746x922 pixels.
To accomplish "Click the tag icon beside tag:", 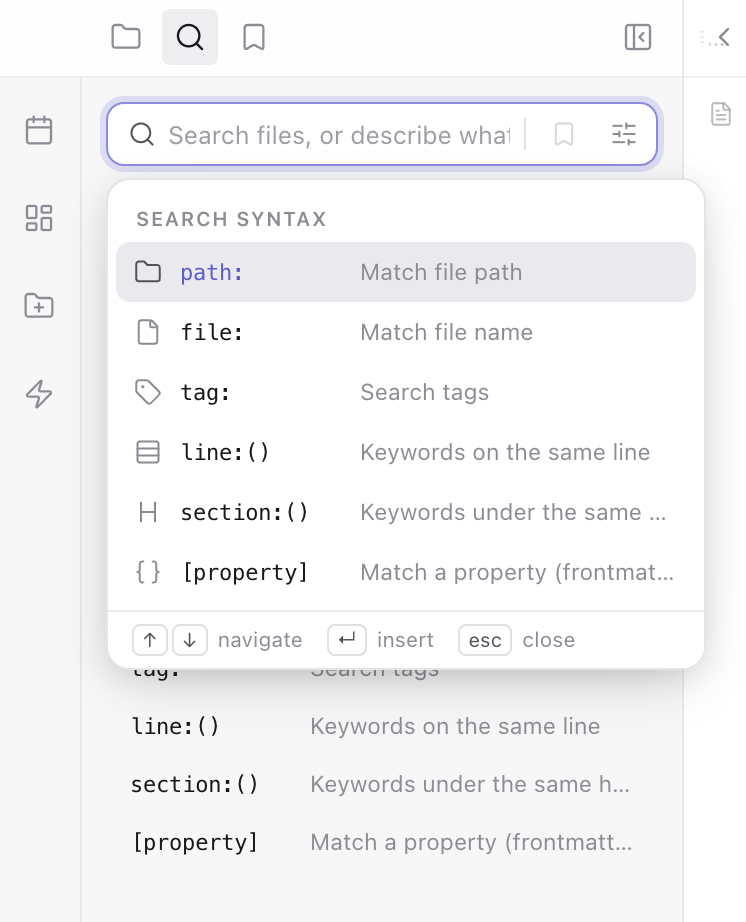I will pyautogui.click(x=148, y=392).
